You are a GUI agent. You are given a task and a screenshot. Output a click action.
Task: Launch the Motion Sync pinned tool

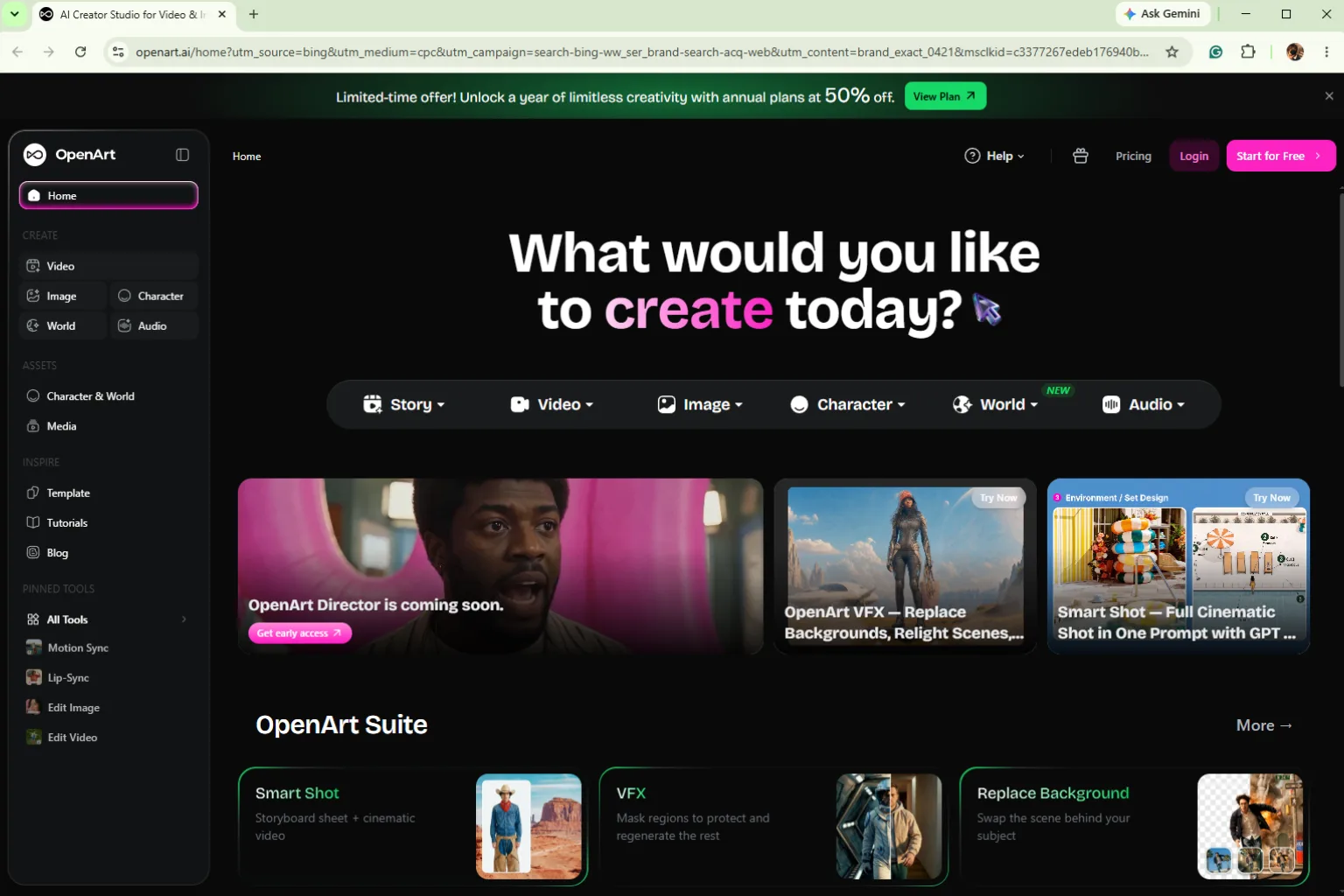tap(108, 647)
